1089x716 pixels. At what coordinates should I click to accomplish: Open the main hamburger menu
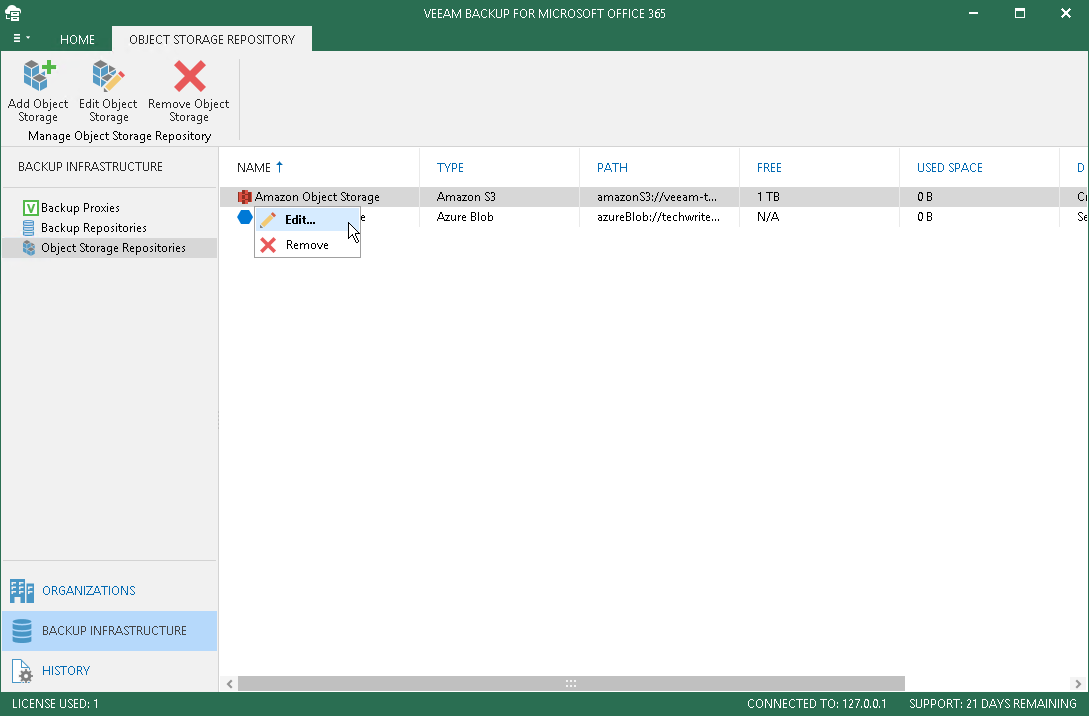[21, 38]
